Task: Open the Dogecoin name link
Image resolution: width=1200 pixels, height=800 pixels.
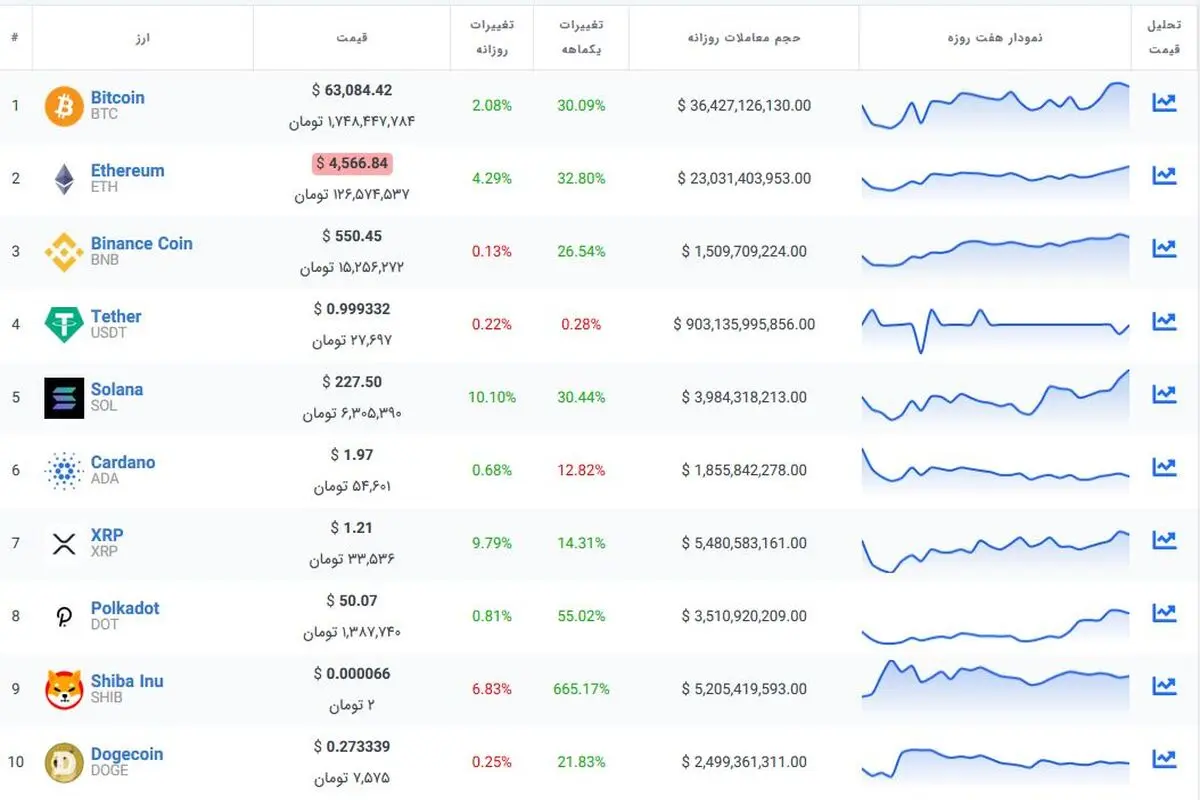Action: coord(126,755)
